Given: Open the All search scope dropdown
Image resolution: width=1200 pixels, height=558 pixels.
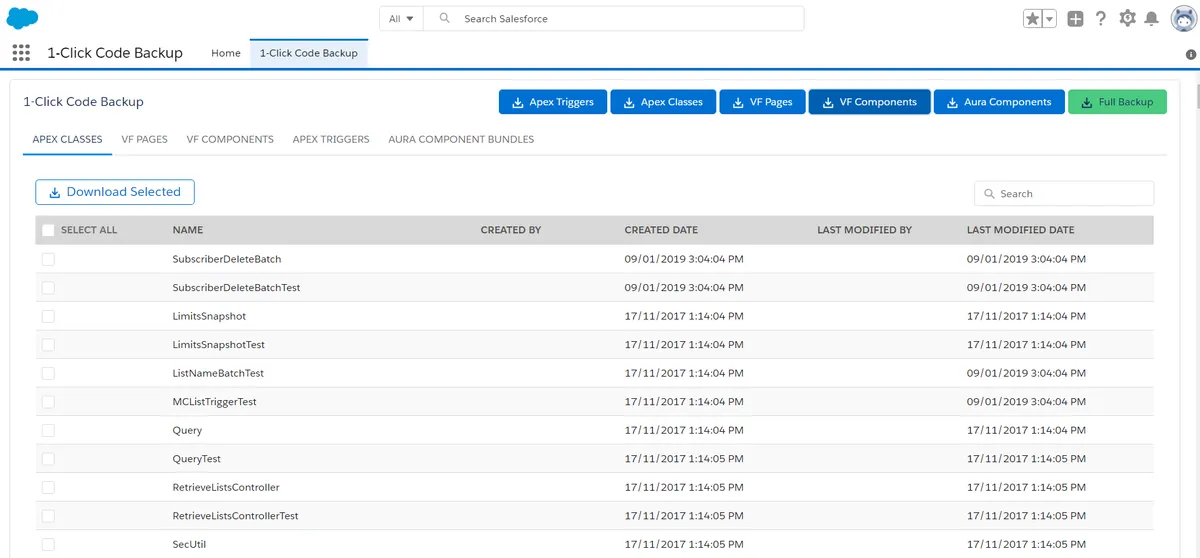Looking at the screenshot, I should [x=401, y=19].
